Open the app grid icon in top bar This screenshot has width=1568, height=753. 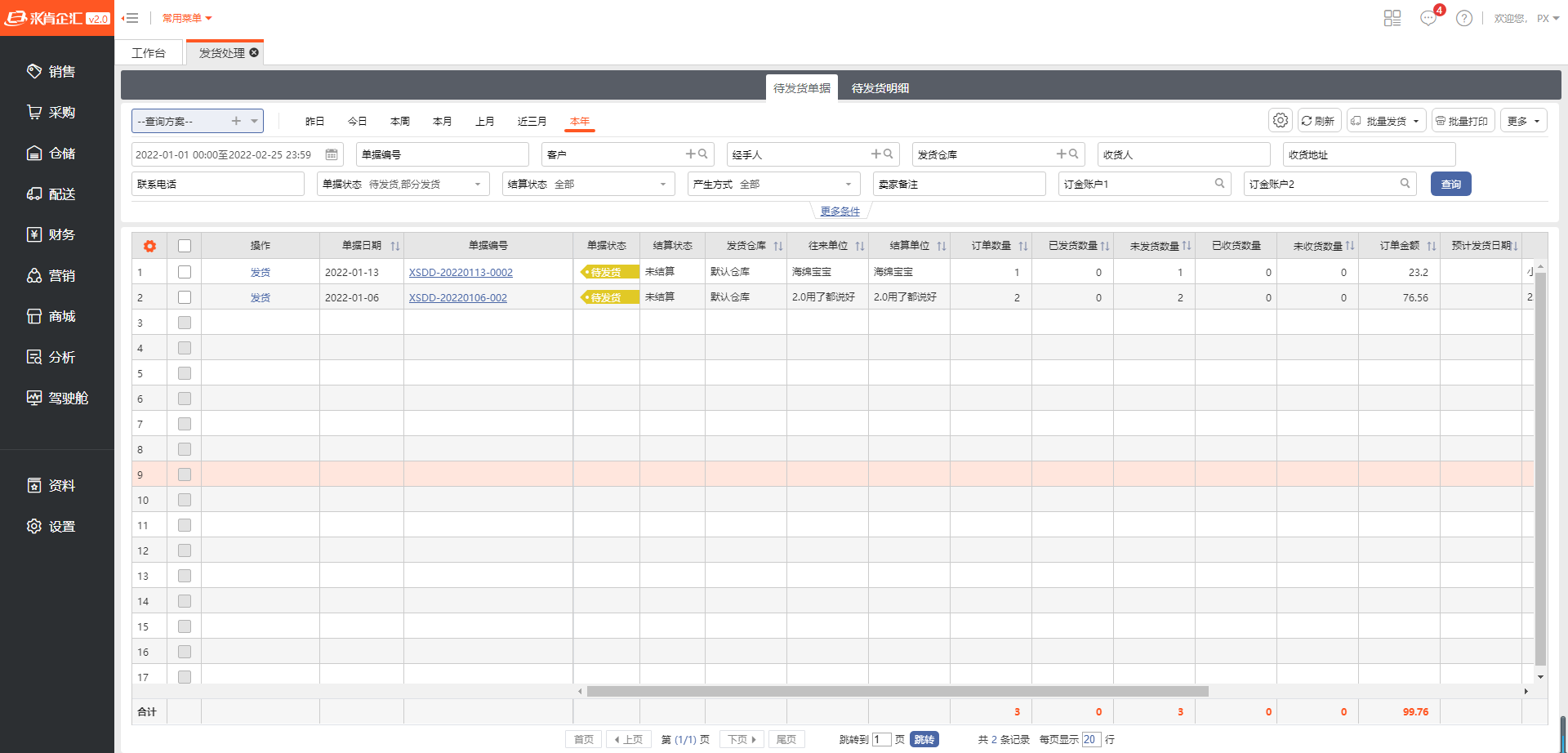[1392, 18]
